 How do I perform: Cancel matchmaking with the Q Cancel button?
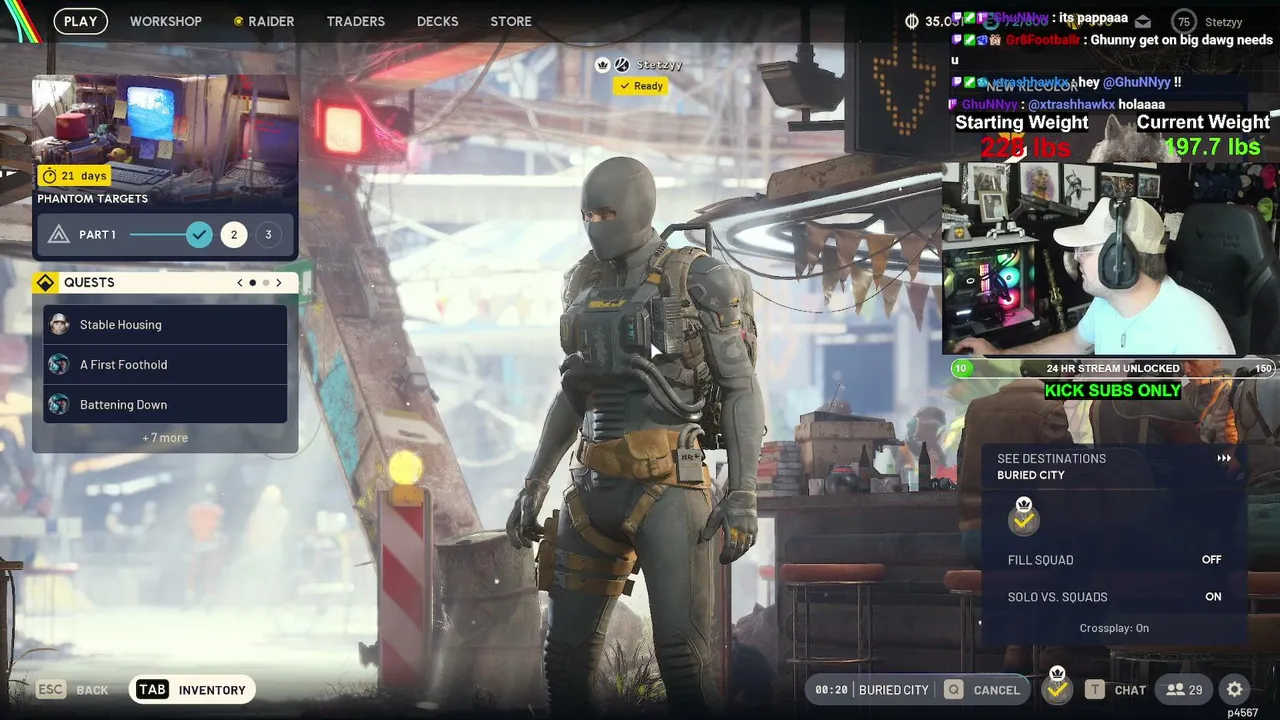(982, 690)
